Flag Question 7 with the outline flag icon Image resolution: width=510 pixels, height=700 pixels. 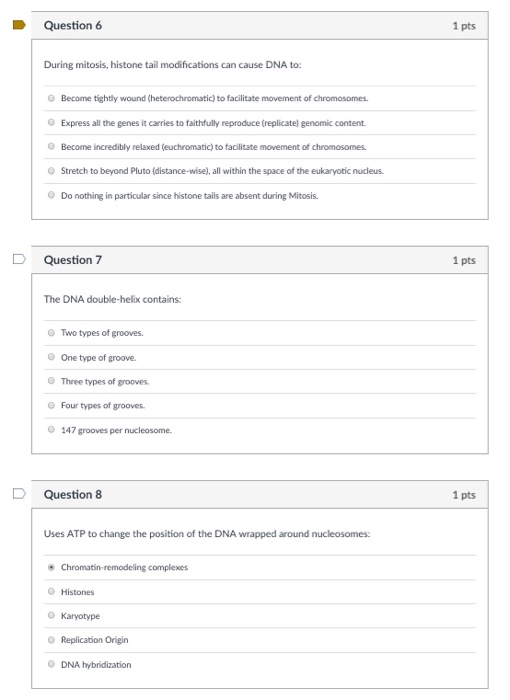[19, 259]
